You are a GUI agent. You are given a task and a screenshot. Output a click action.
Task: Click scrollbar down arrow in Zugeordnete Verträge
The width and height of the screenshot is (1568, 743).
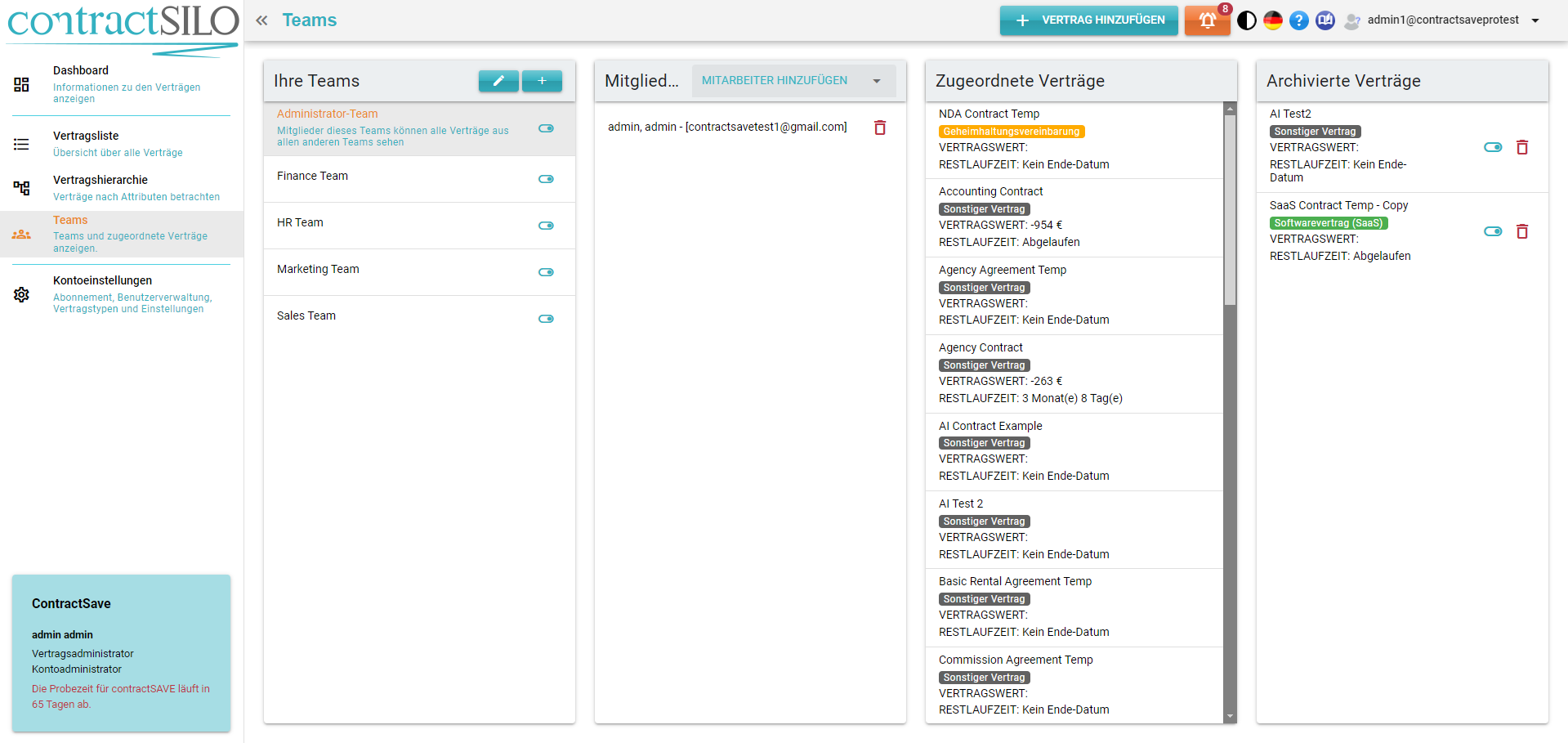click(x=1230, y=717)
